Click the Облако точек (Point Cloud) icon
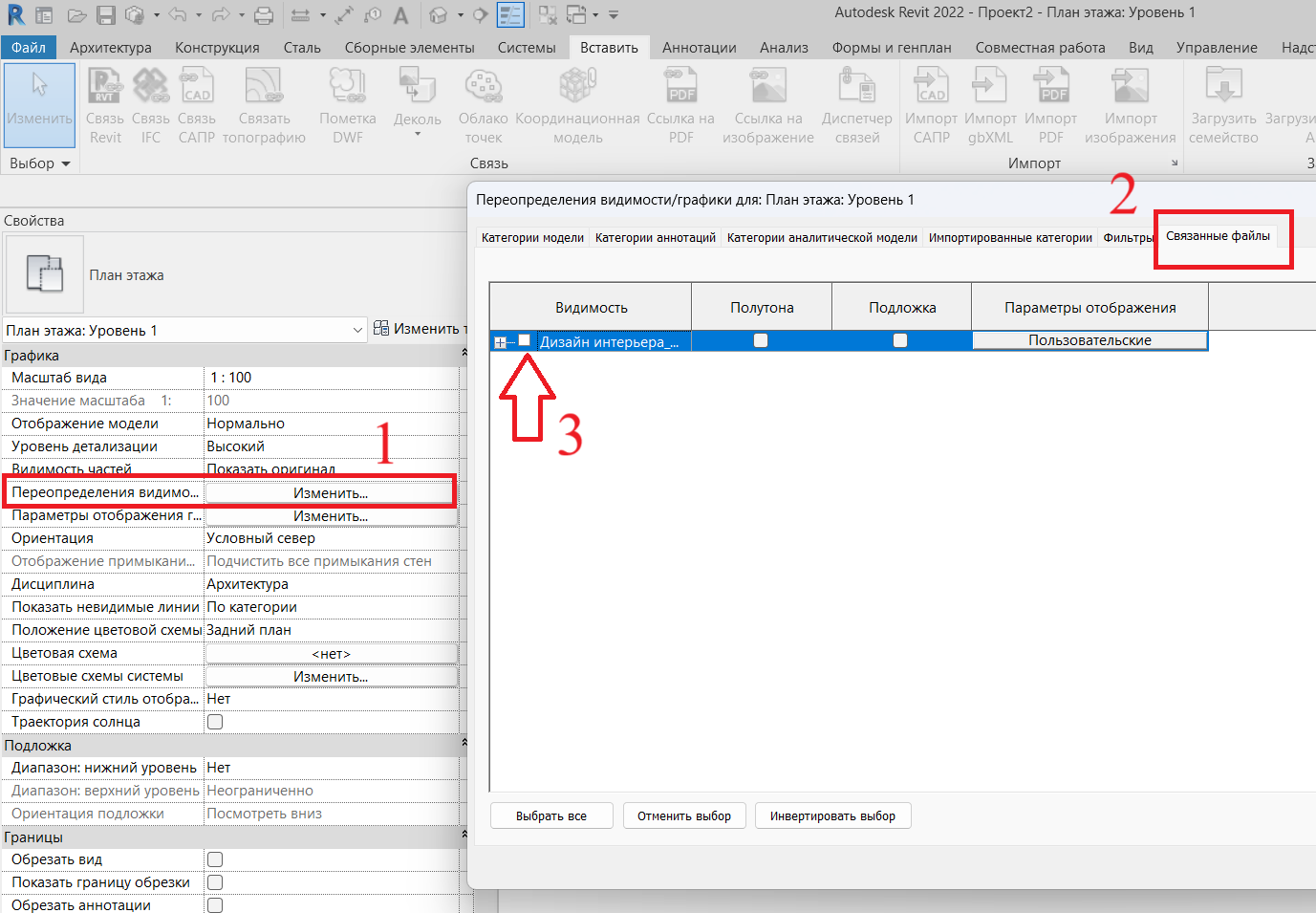The width and height of the screenshot is (1316, 913). point(484,86)
